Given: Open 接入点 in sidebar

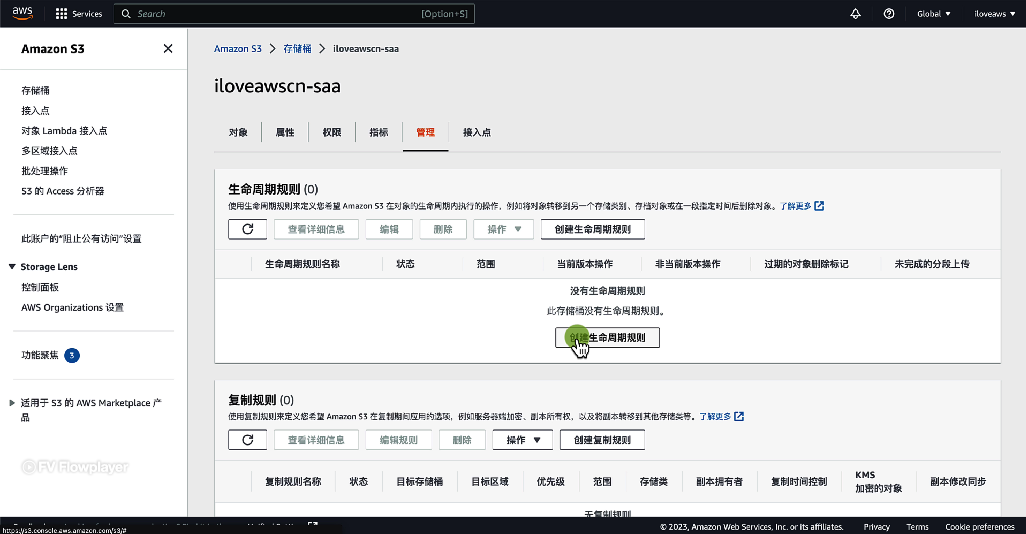Looking at the screenshot, I should [x=35, y=111].
